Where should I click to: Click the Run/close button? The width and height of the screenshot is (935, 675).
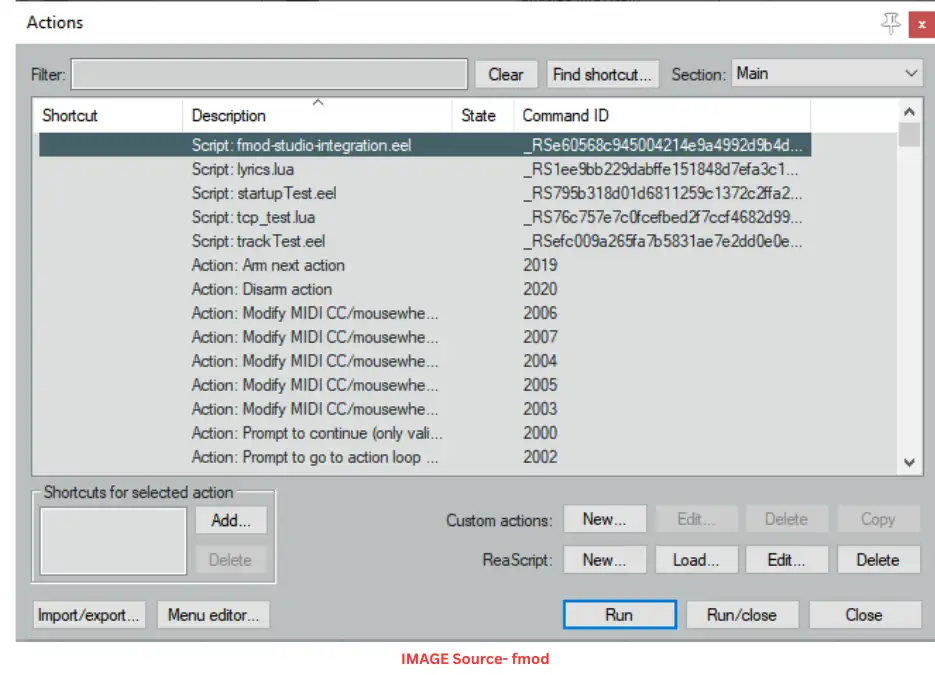click(x=741, y=615)
